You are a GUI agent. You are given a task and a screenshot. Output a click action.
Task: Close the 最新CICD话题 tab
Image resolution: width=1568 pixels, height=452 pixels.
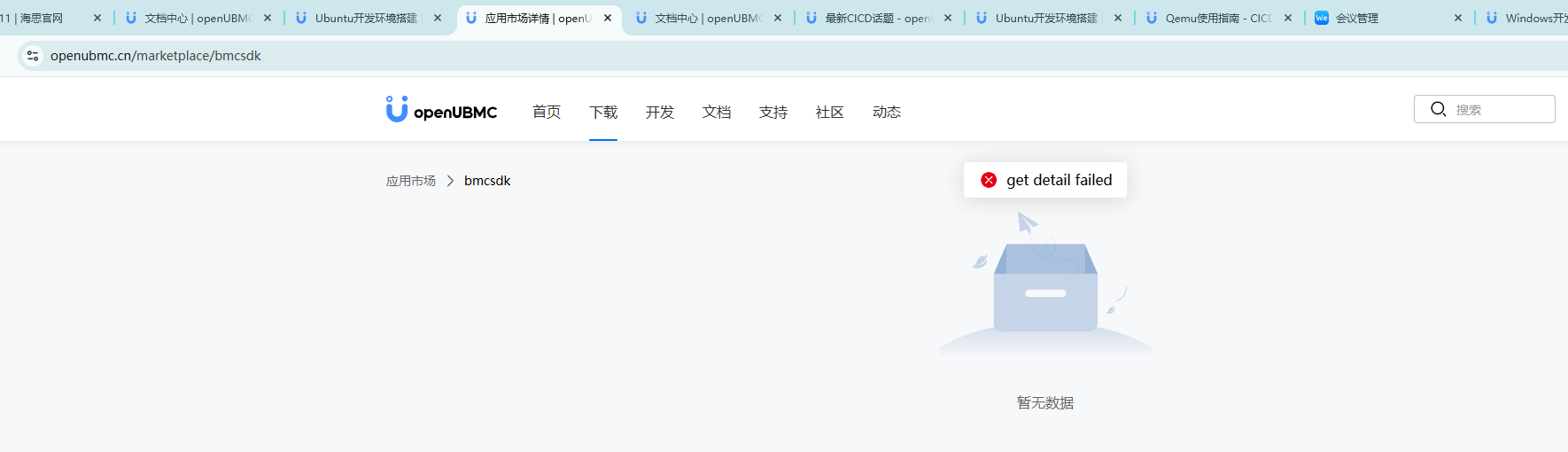948,18
